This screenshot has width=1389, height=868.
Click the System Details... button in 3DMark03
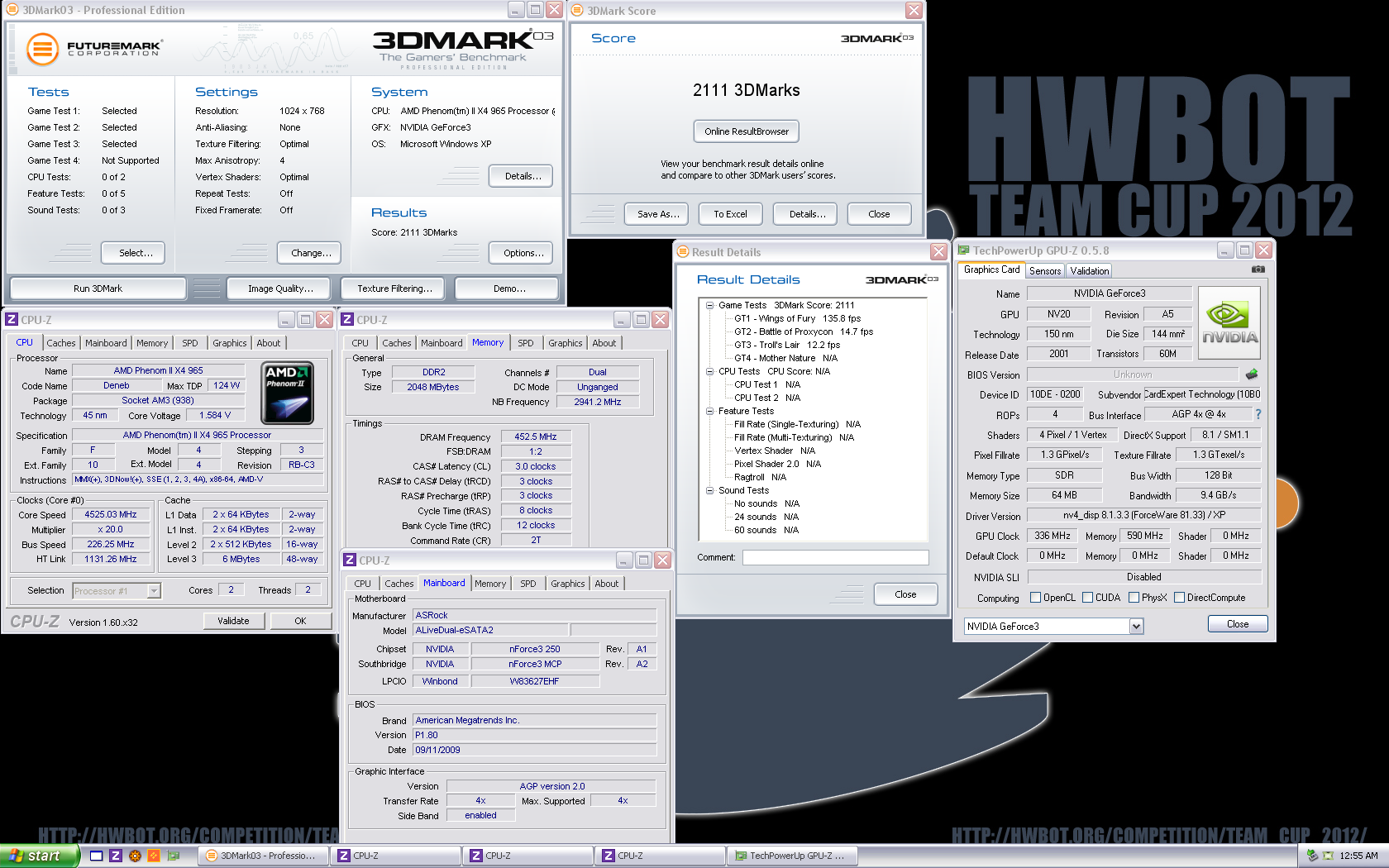coord(523,176)
